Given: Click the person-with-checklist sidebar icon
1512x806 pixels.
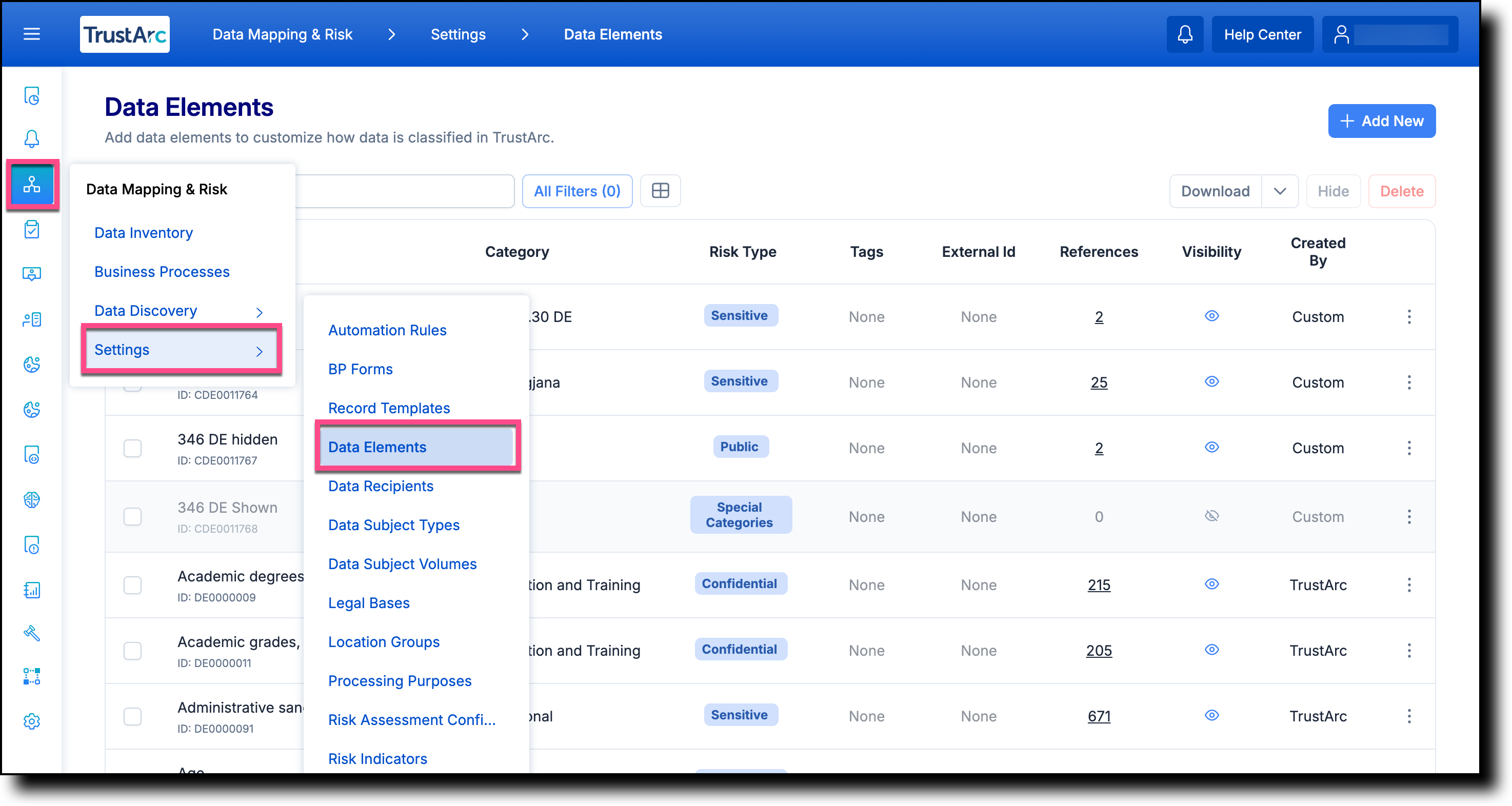Looking at the screenshot, I should pyautogui.click(x=32, y=319).
